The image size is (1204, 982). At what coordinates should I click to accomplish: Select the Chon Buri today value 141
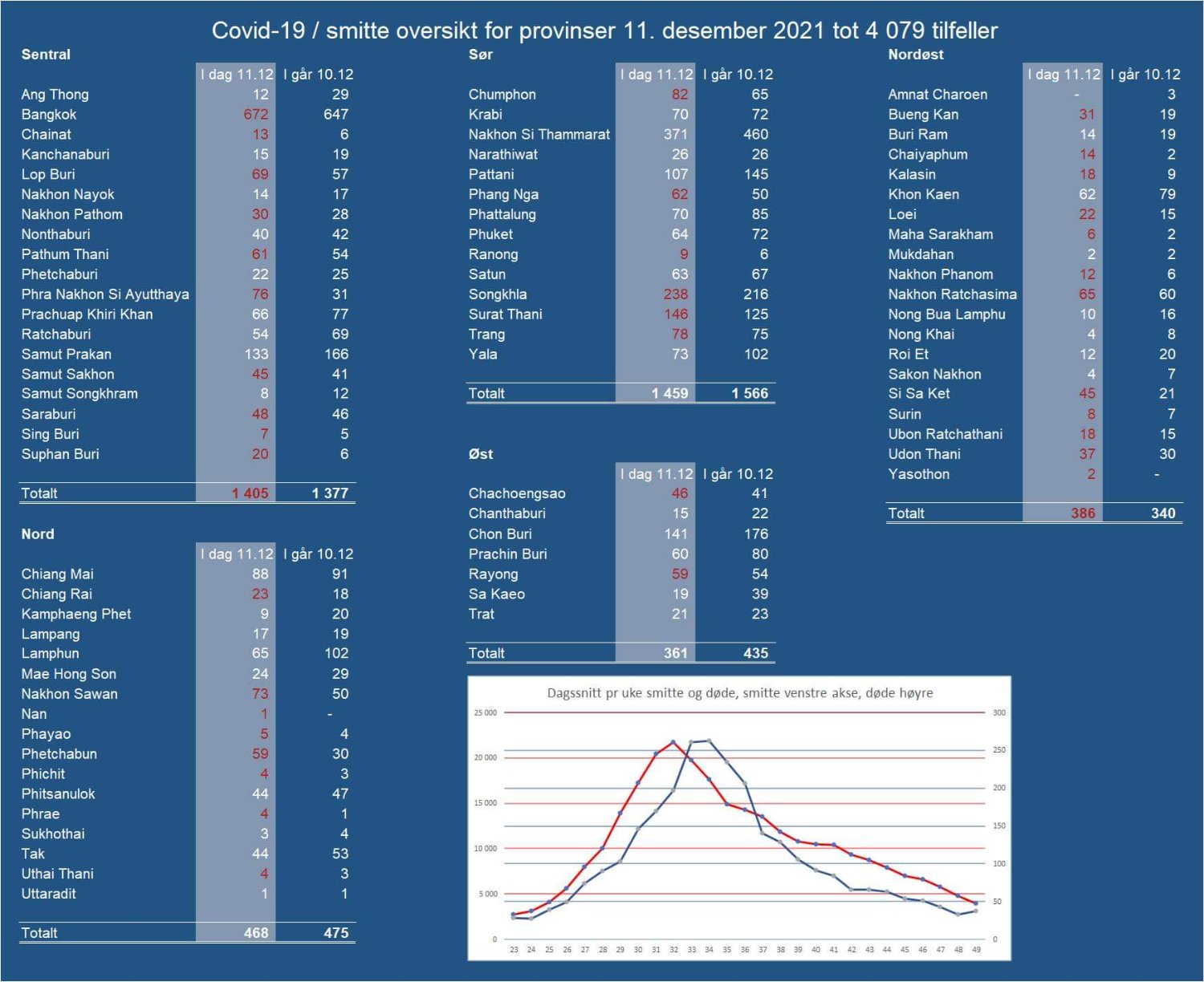(x=676, y=534)
